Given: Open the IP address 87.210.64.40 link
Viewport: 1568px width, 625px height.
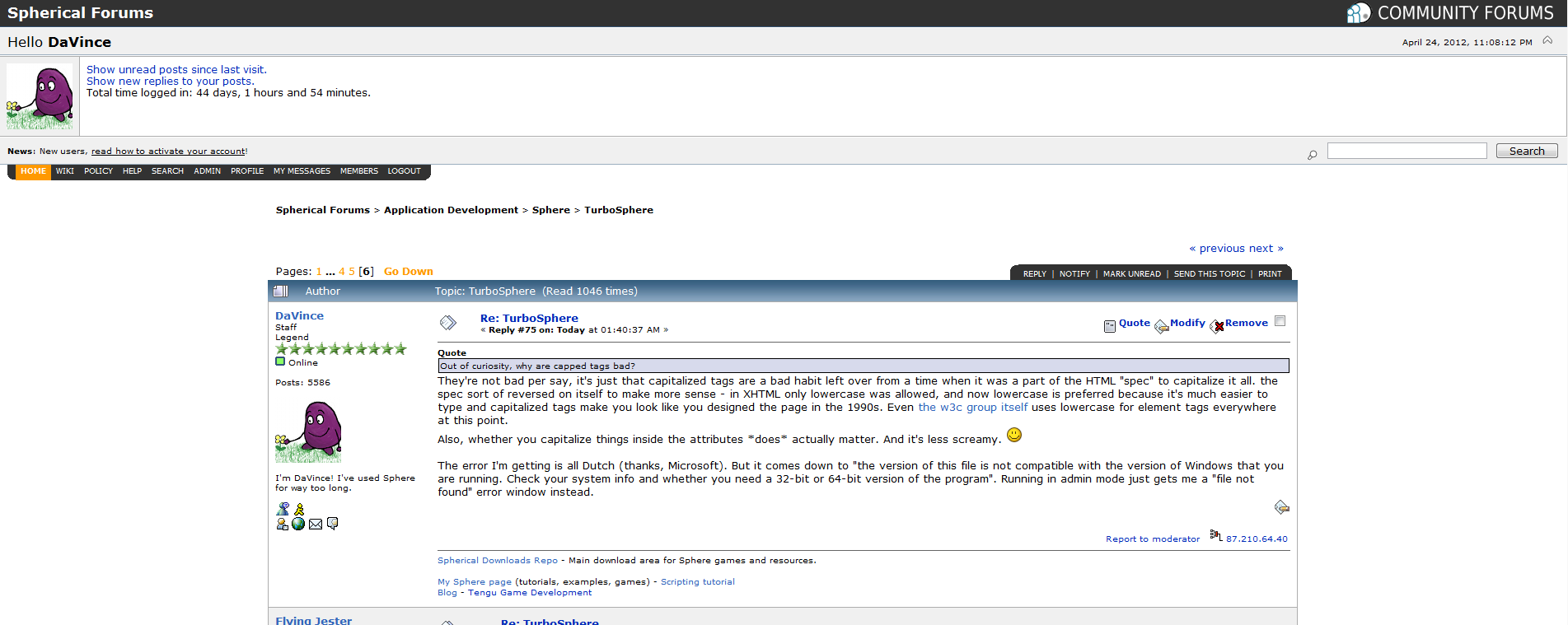Looking at the screenshot, I should tap(1257, 539).
